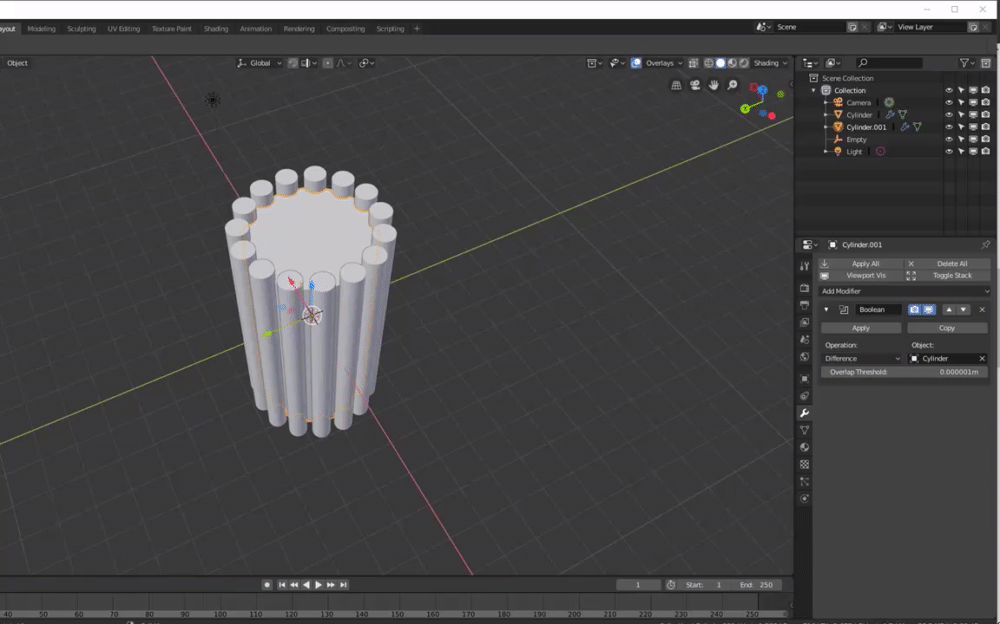
Task: Switch to solid viewport shading mode
Action: point(720,63)
